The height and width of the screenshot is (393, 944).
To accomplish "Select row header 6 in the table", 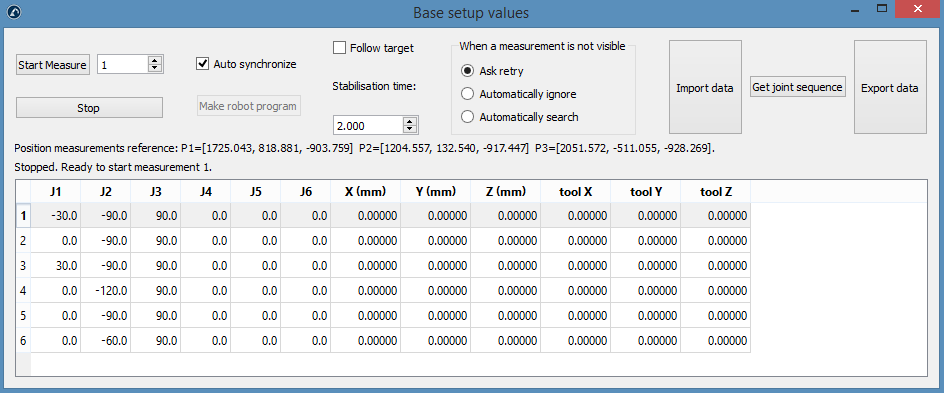I will coord(23,341).
